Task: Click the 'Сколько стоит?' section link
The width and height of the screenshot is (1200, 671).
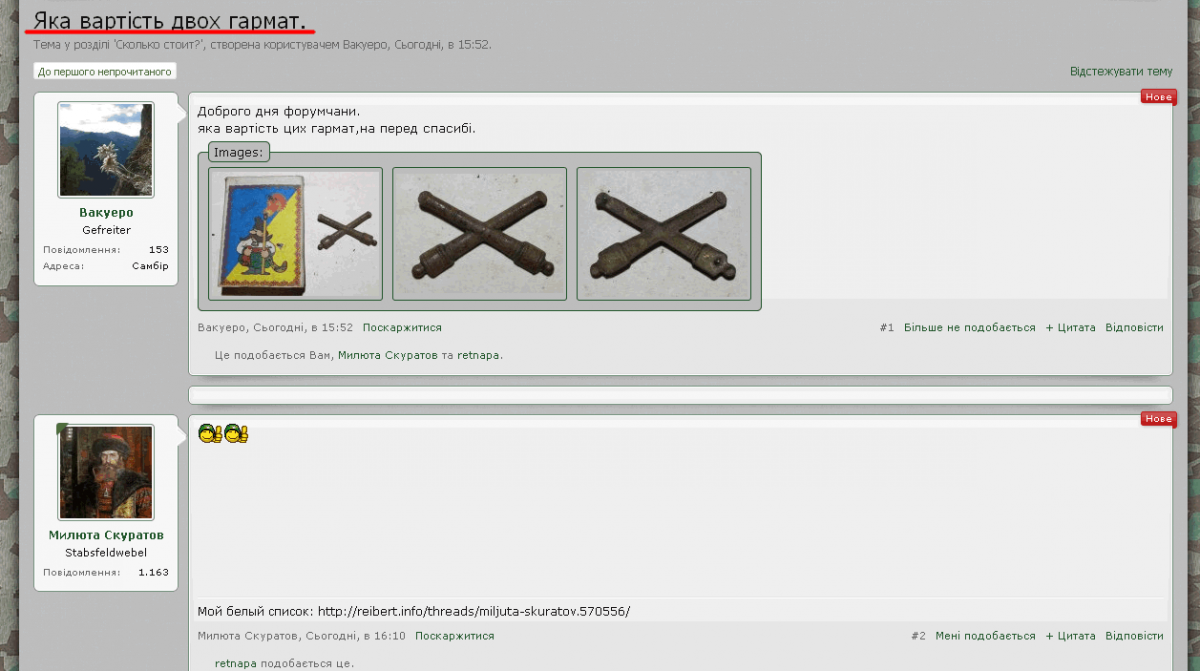Action: pyautogui.click(x=160, y=45)
